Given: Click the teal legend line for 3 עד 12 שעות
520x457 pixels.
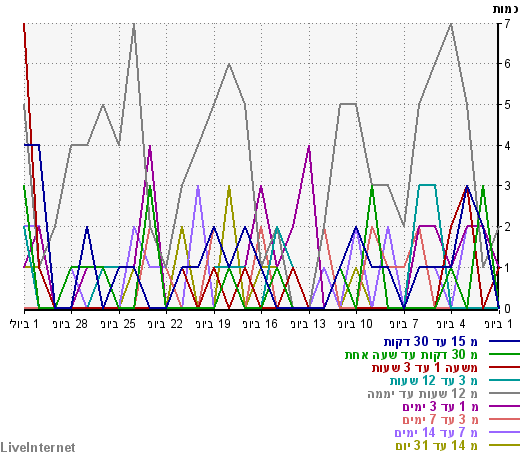Looking at the screenshot, I should (x=504, y=380).
